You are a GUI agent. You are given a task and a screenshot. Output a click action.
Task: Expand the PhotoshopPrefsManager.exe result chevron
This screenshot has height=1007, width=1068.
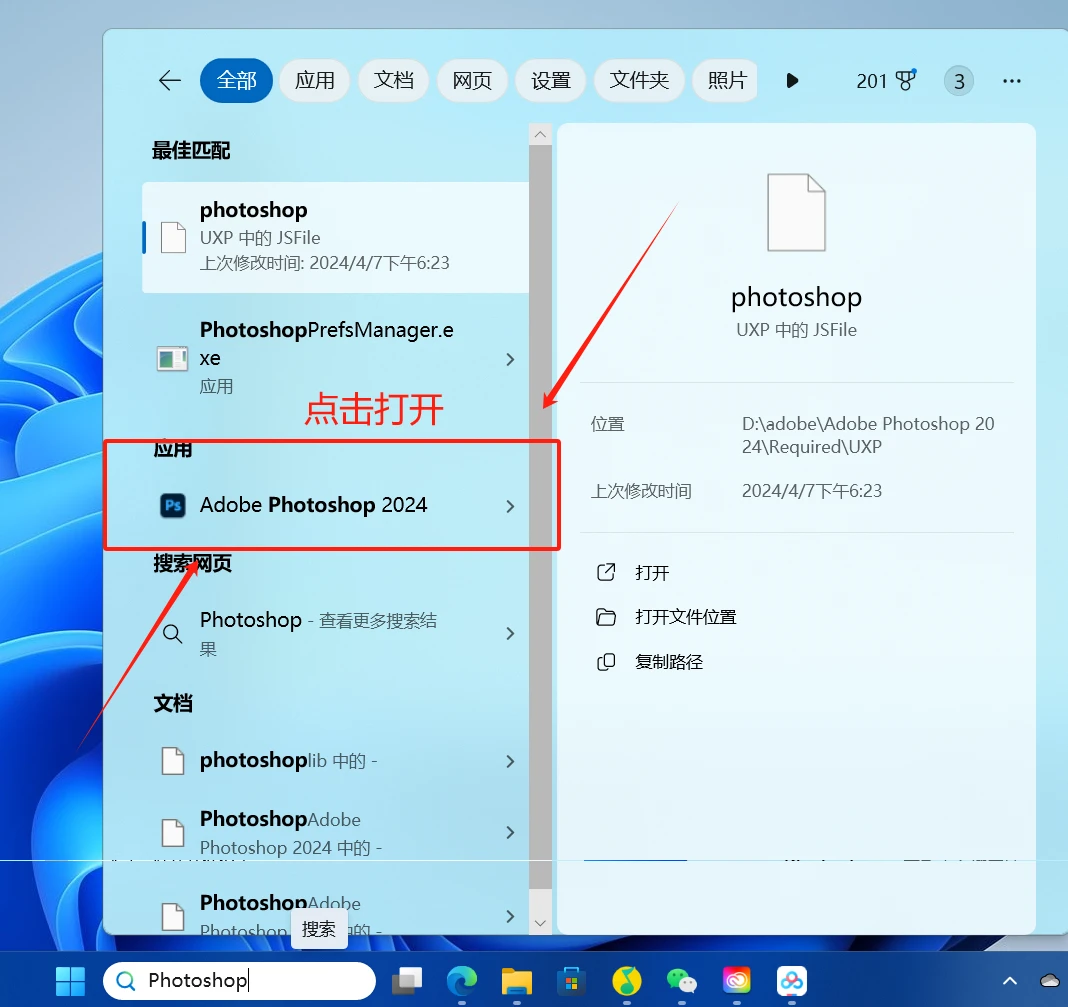coord(510,359)
